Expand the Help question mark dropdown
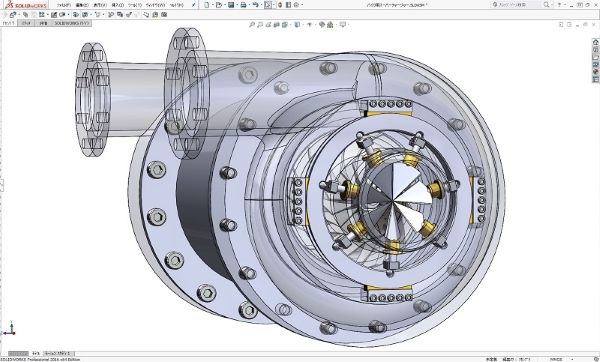Image resolution: width=600 pixels, height=362 pixels. pos(565,5)
